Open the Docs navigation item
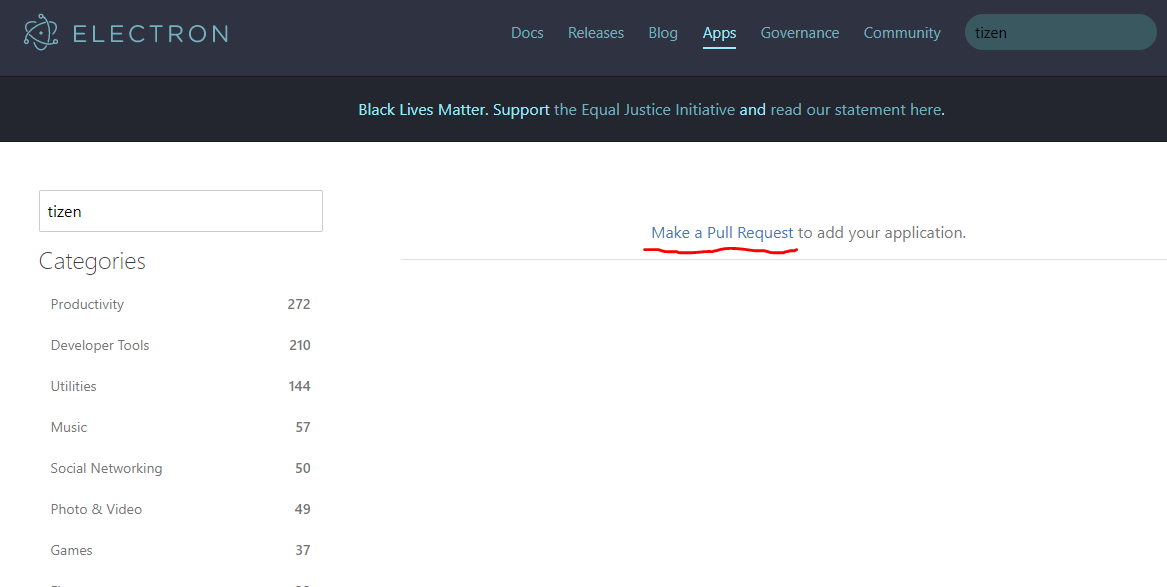Screen dimensions: 1167x587 [527, 33]
